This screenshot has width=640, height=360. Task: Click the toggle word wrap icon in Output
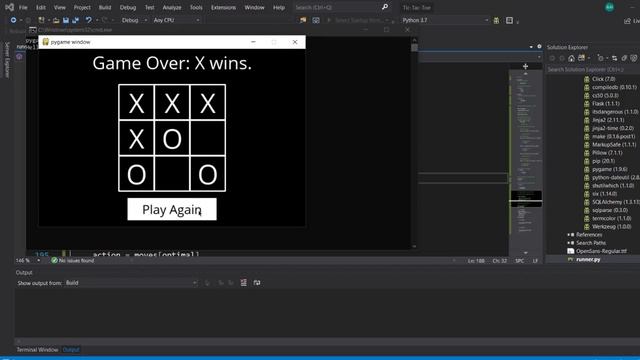[x=257, y=282]
